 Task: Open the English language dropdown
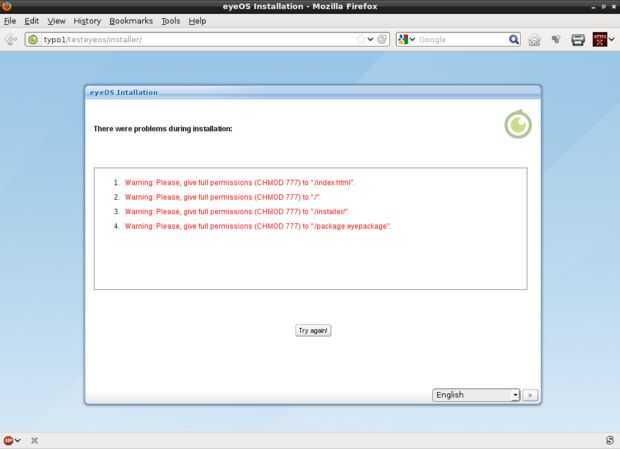tap(476, 395)
